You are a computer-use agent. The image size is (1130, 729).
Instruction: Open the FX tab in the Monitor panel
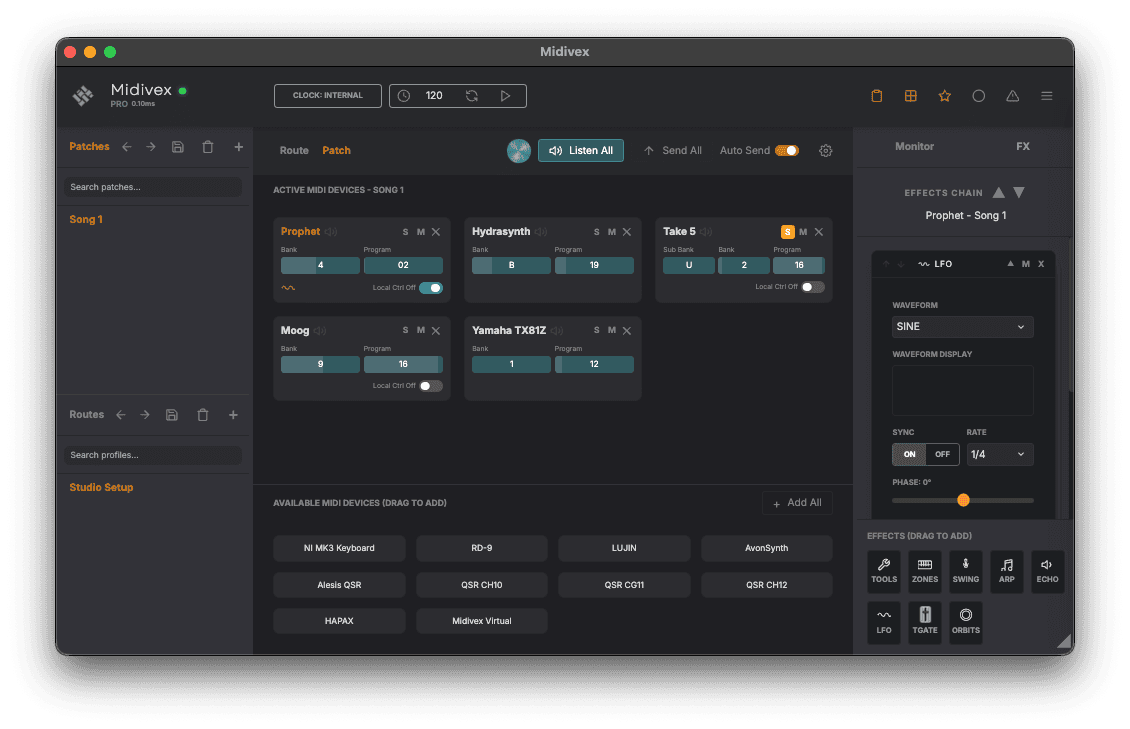(1022, 146)
